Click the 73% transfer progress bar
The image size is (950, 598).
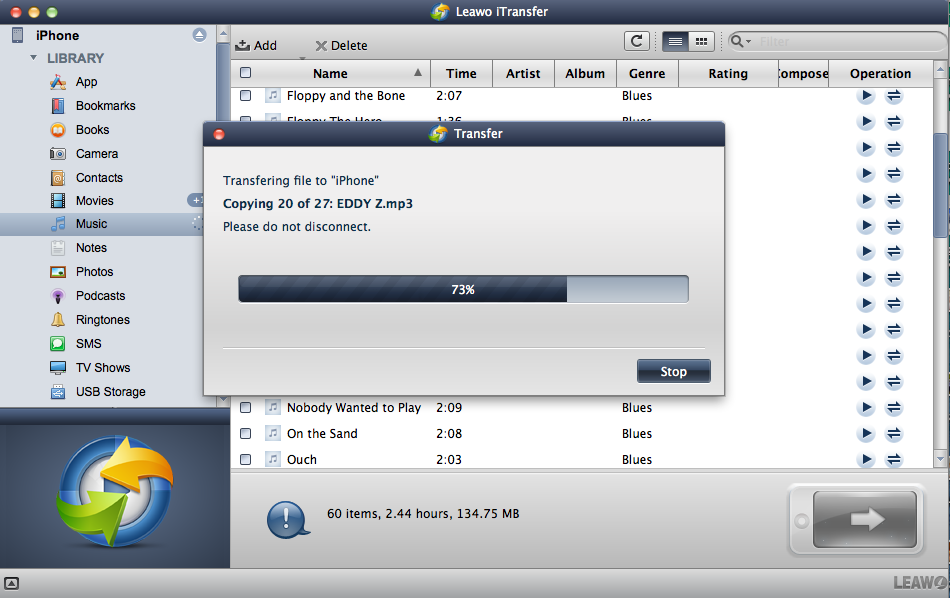click(x=463, y=289)
